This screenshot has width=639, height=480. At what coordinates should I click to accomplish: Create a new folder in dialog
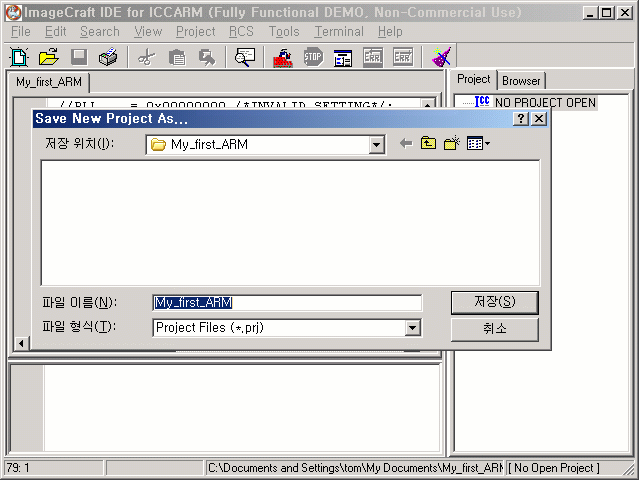[452, 143]
